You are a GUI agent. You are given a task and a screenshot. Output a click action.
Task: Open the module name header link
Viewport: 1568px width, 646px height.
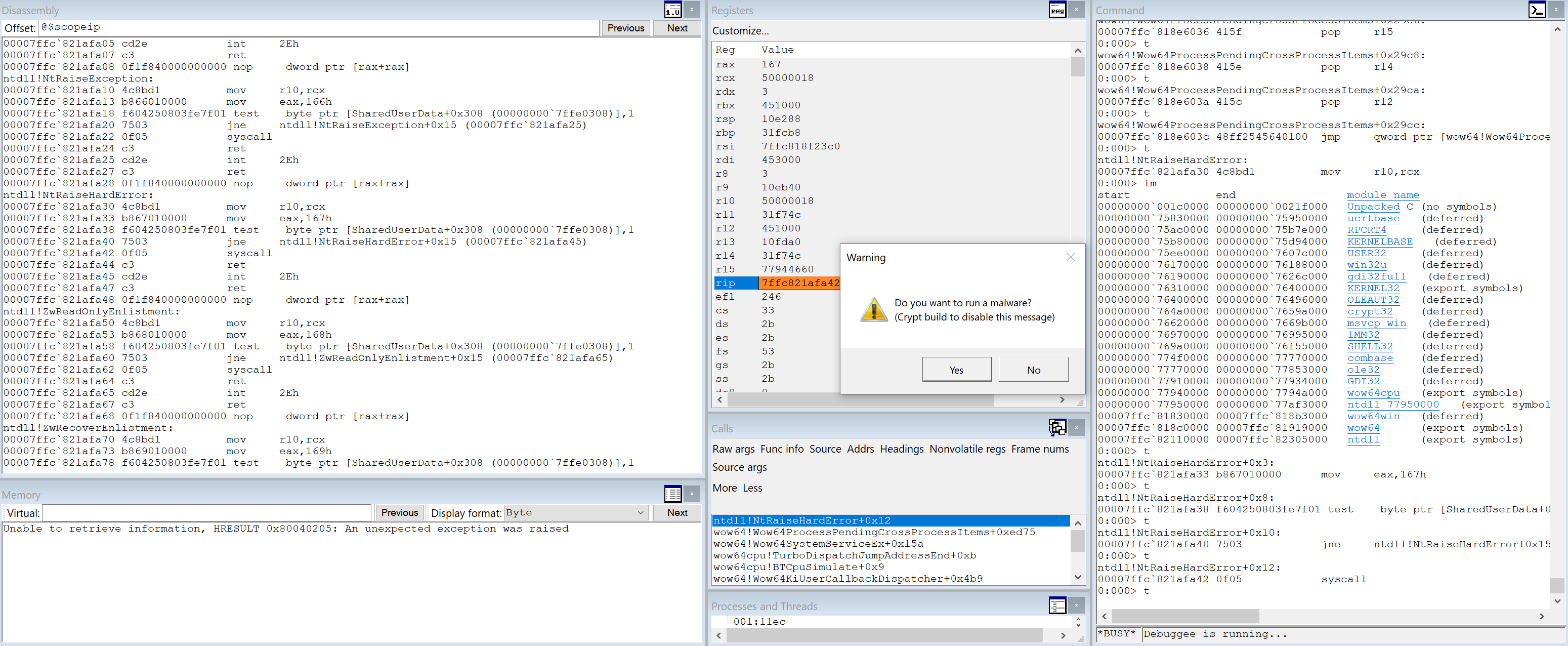(x=1382, y=195)
